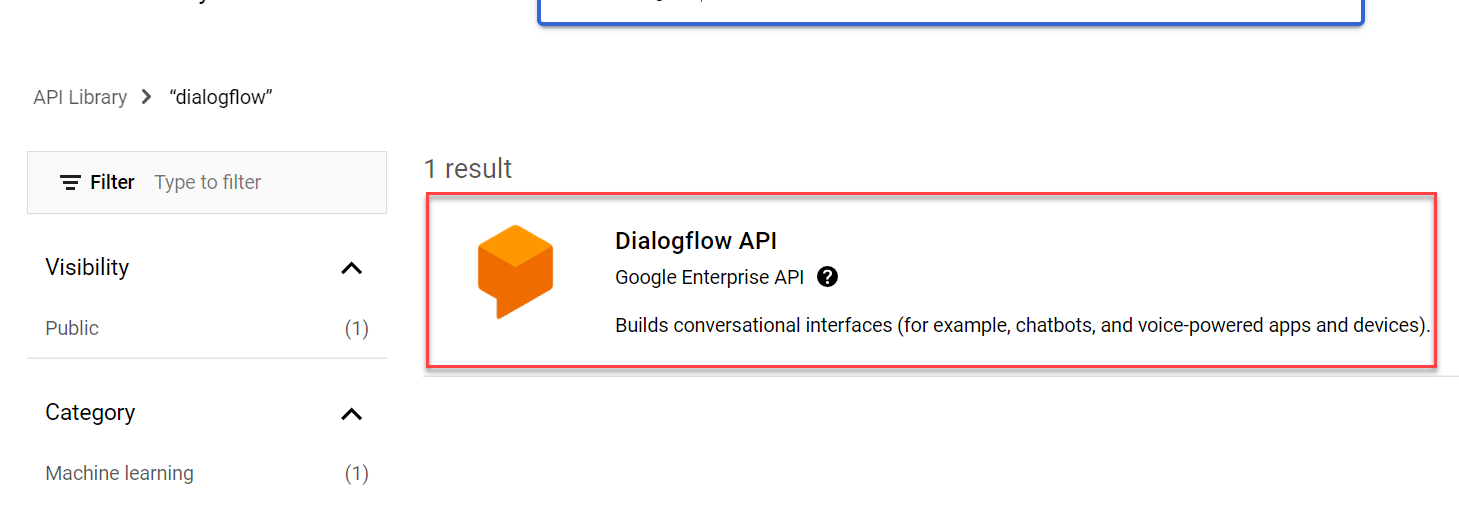Open the Dialogflow API title link
This screenshot has width=1459, height=520.
point(696,241)
